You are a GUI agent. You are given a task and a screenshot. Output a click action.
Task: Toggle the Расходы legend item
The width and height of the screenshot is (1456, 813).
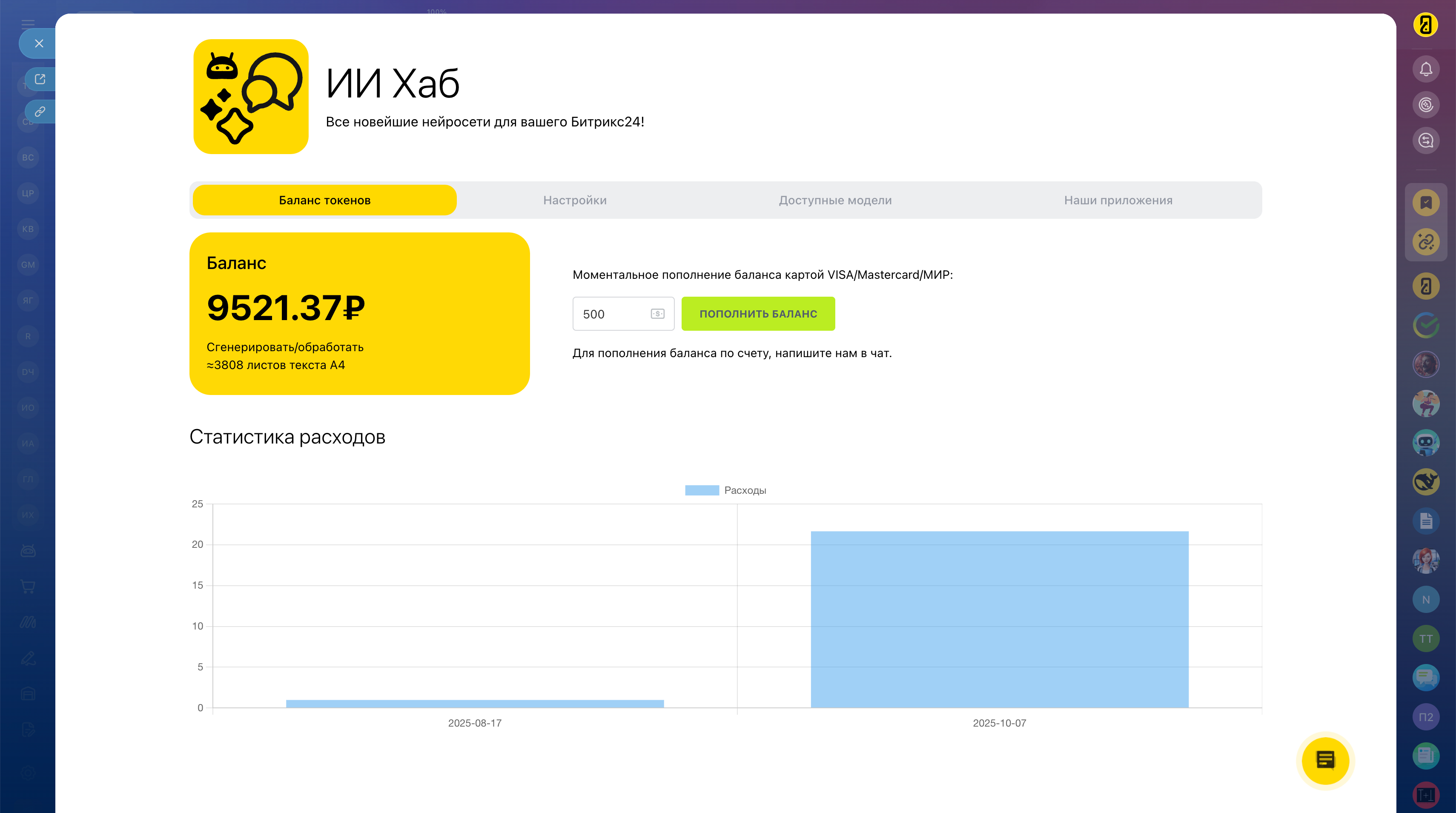tap(725, 490)
